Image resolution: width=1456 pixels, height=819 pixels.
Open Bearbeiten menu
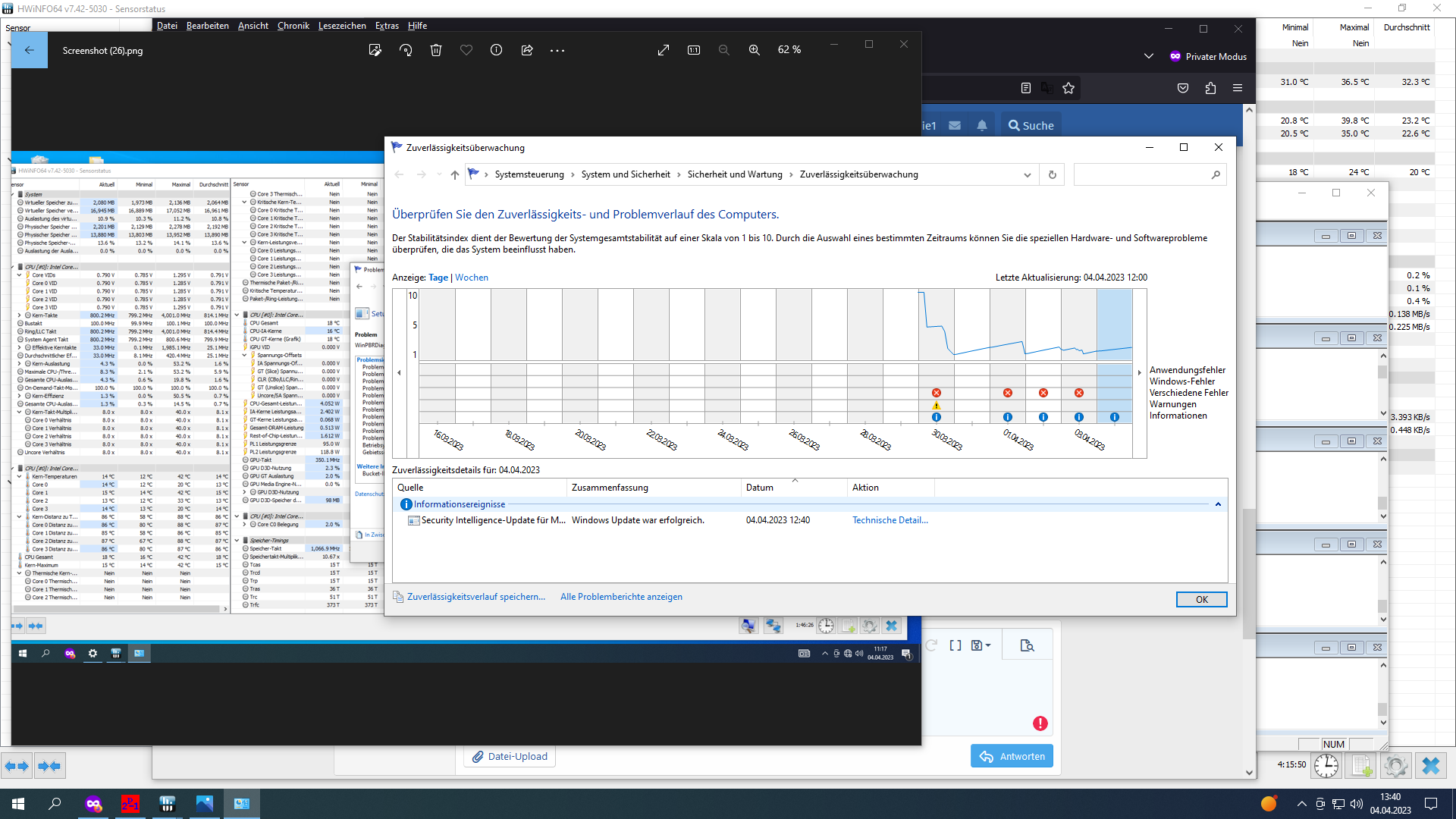(x=207, y=26)
